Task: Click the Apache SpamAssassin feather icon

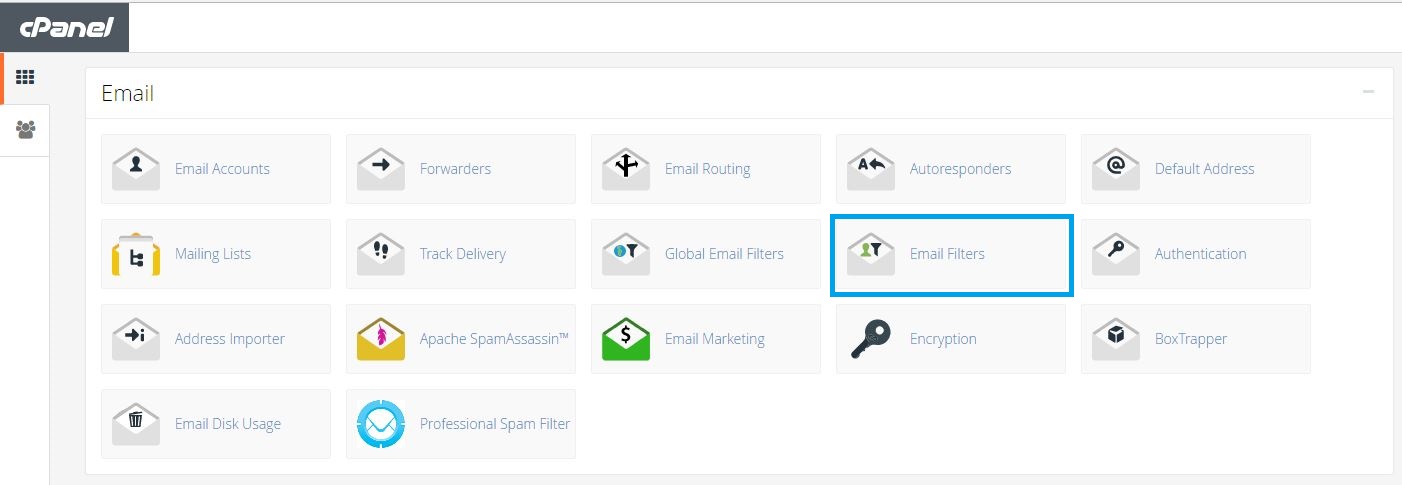Action: pyautogui.click(x=381, y=339)
